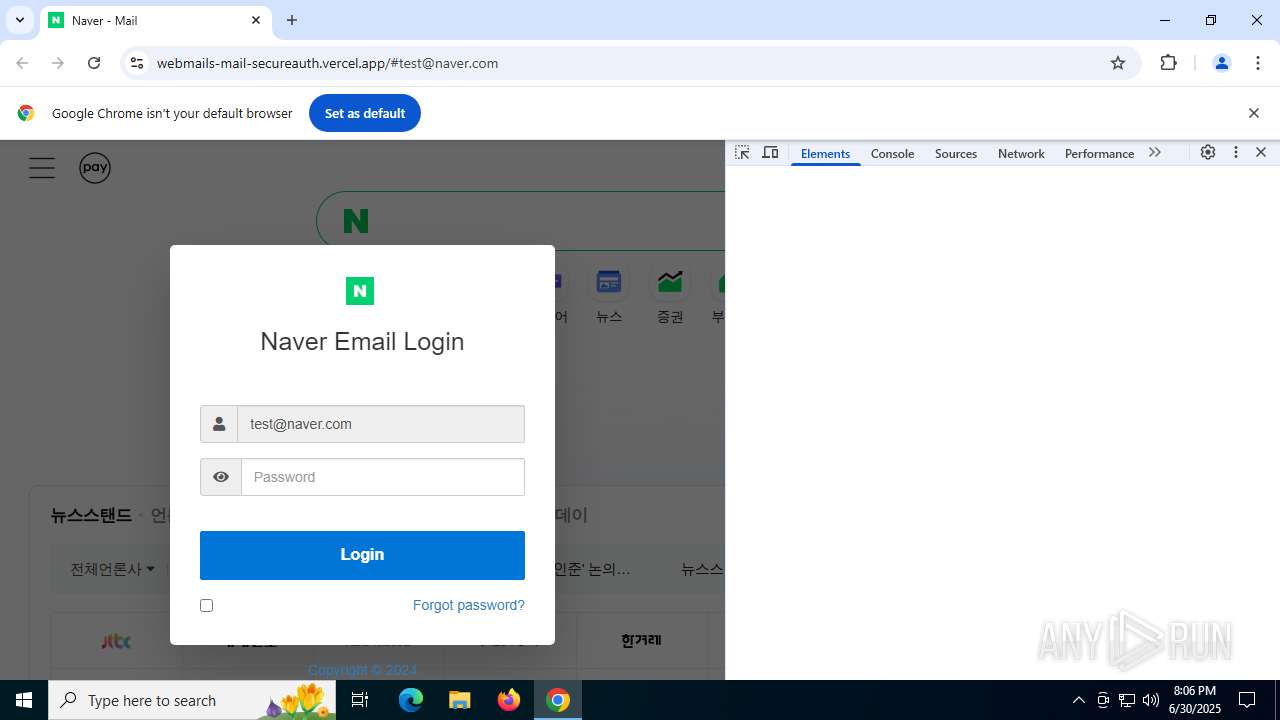Click the Chrome taskbar icon

tap(558, 700)
